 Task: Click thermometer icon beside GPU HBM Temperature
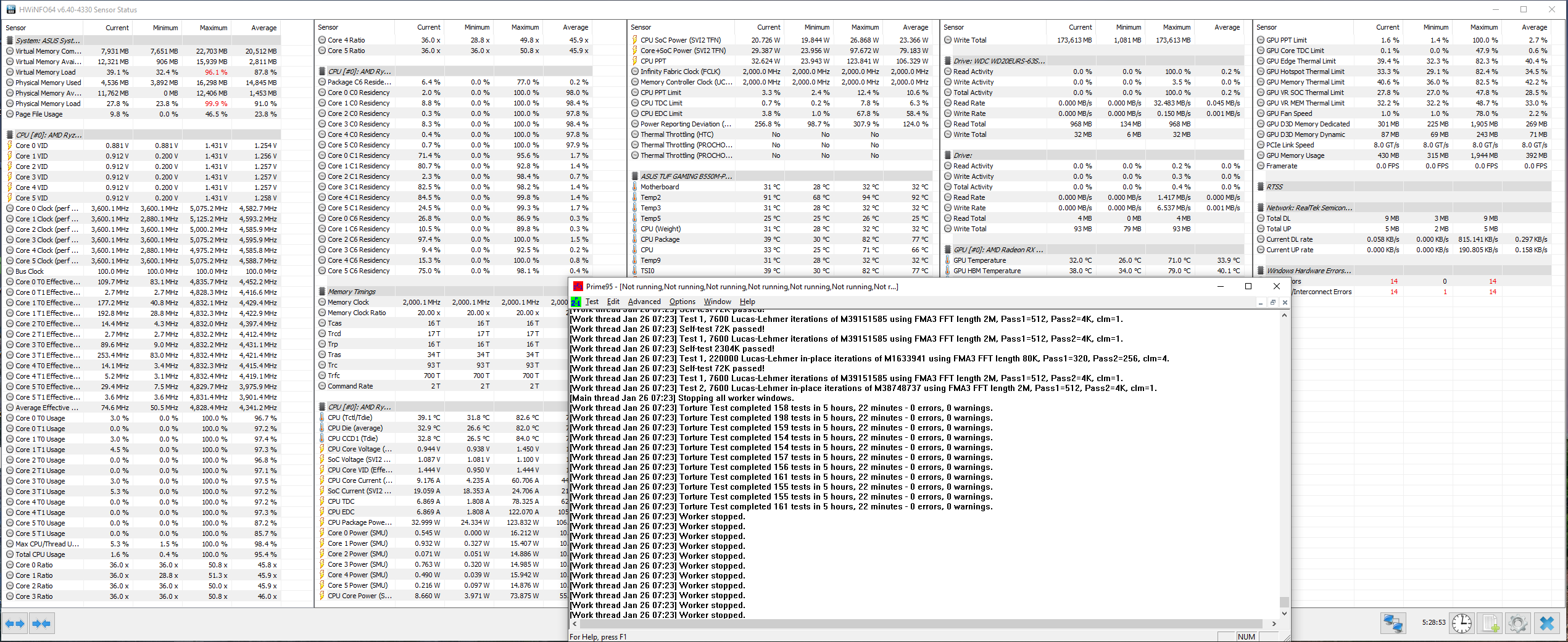click(947, 271)
